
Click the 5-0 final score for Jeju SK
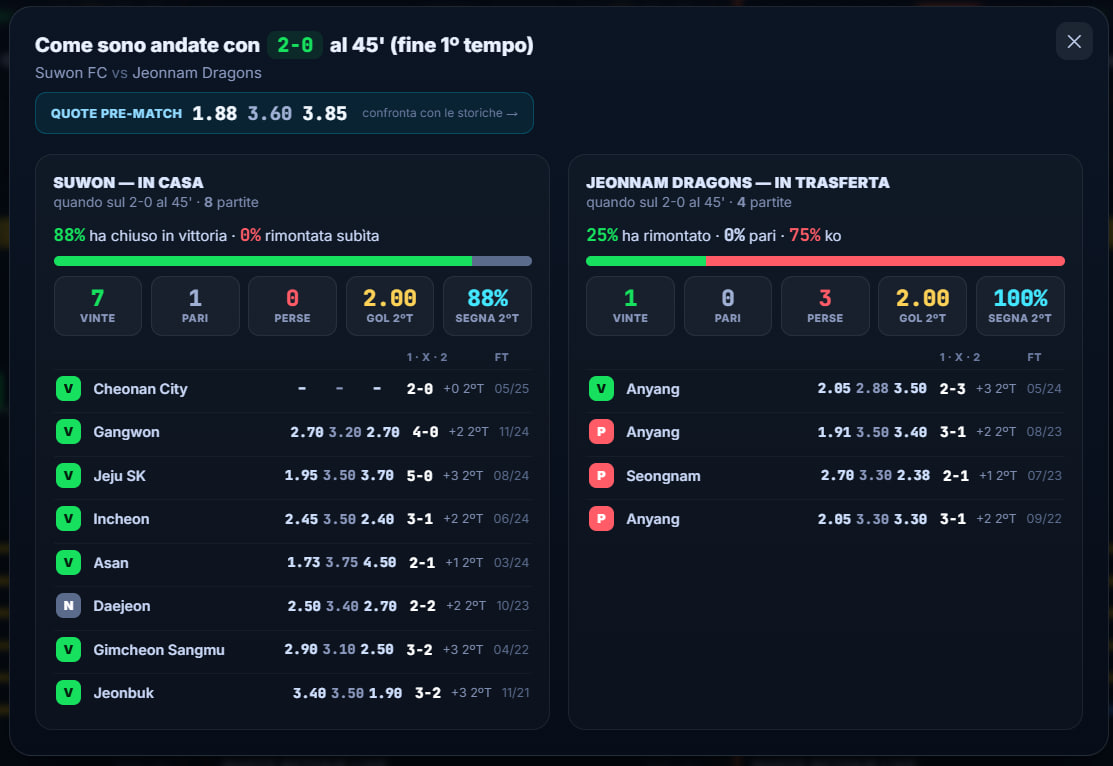tap(420, 476)
